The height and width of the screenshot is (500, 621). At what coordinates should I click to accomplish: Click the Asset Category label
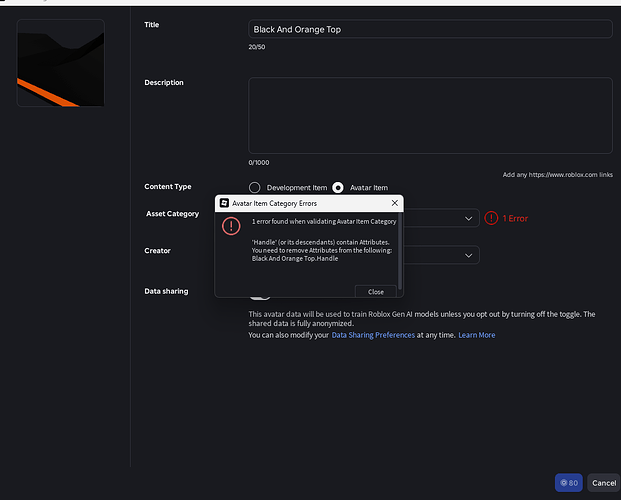172,214
